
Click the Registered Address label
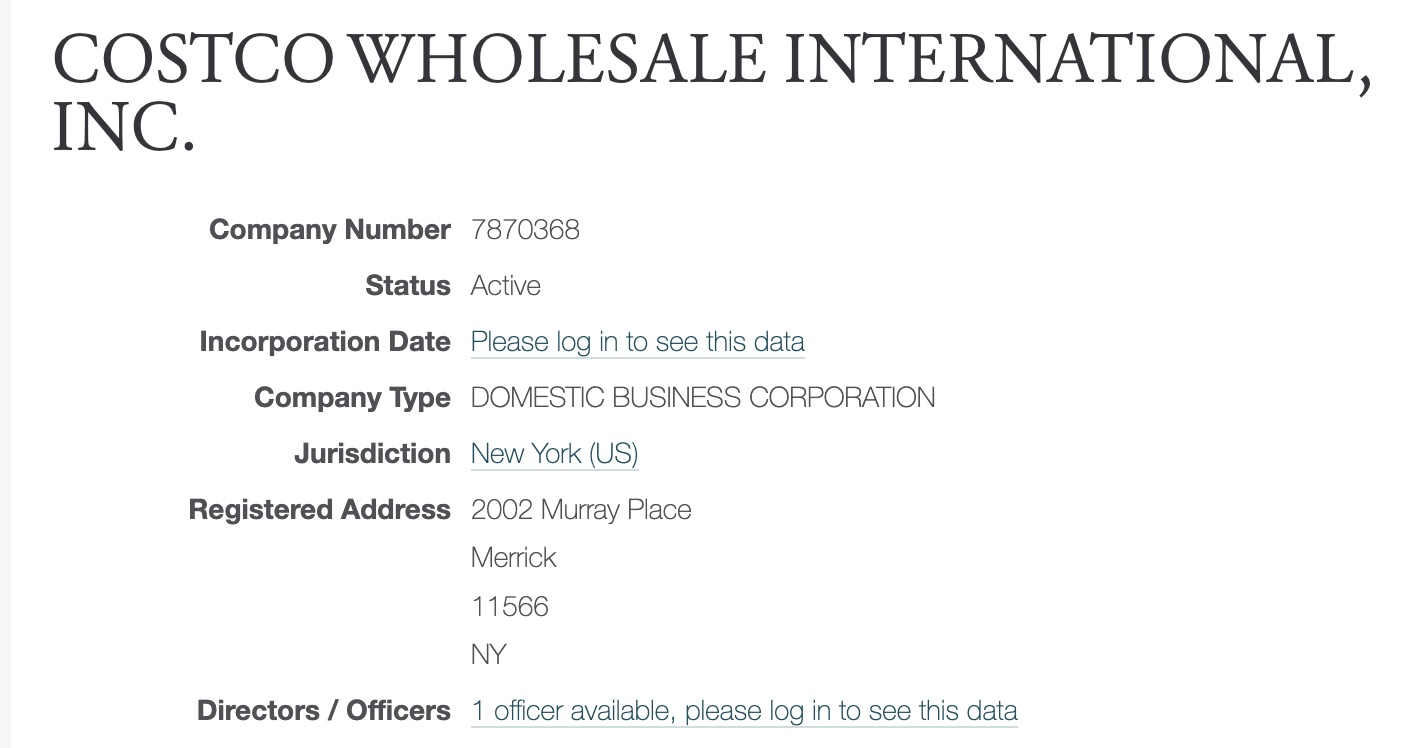pos(319,510)
